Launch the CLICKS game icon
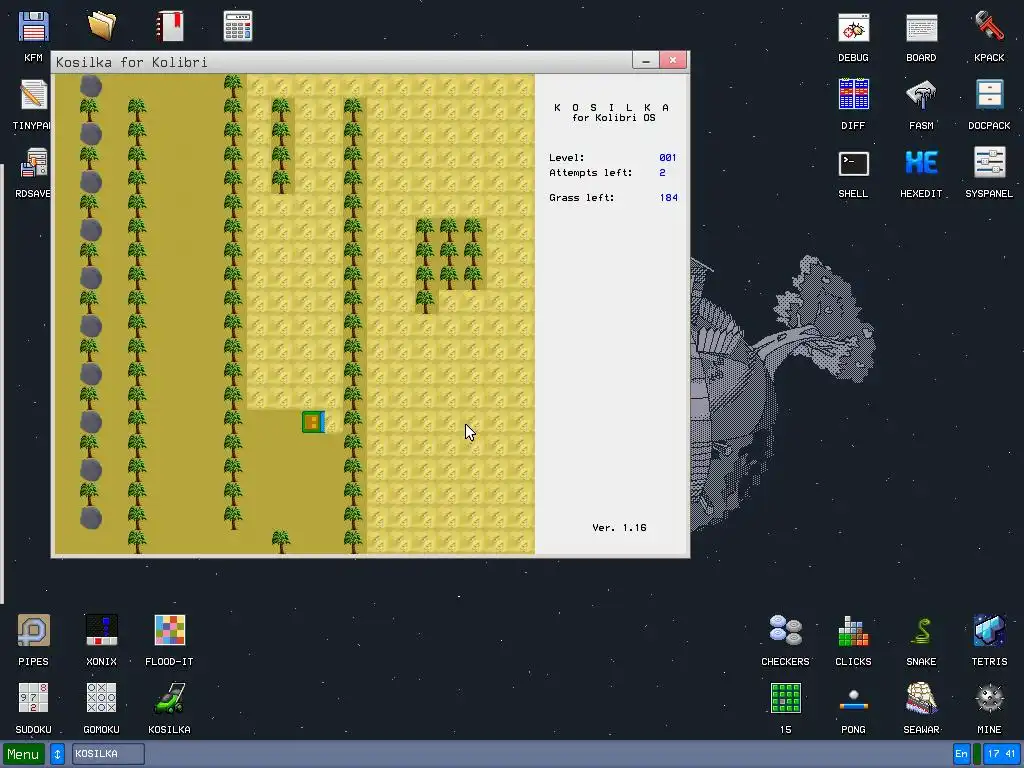 (854, 631)
